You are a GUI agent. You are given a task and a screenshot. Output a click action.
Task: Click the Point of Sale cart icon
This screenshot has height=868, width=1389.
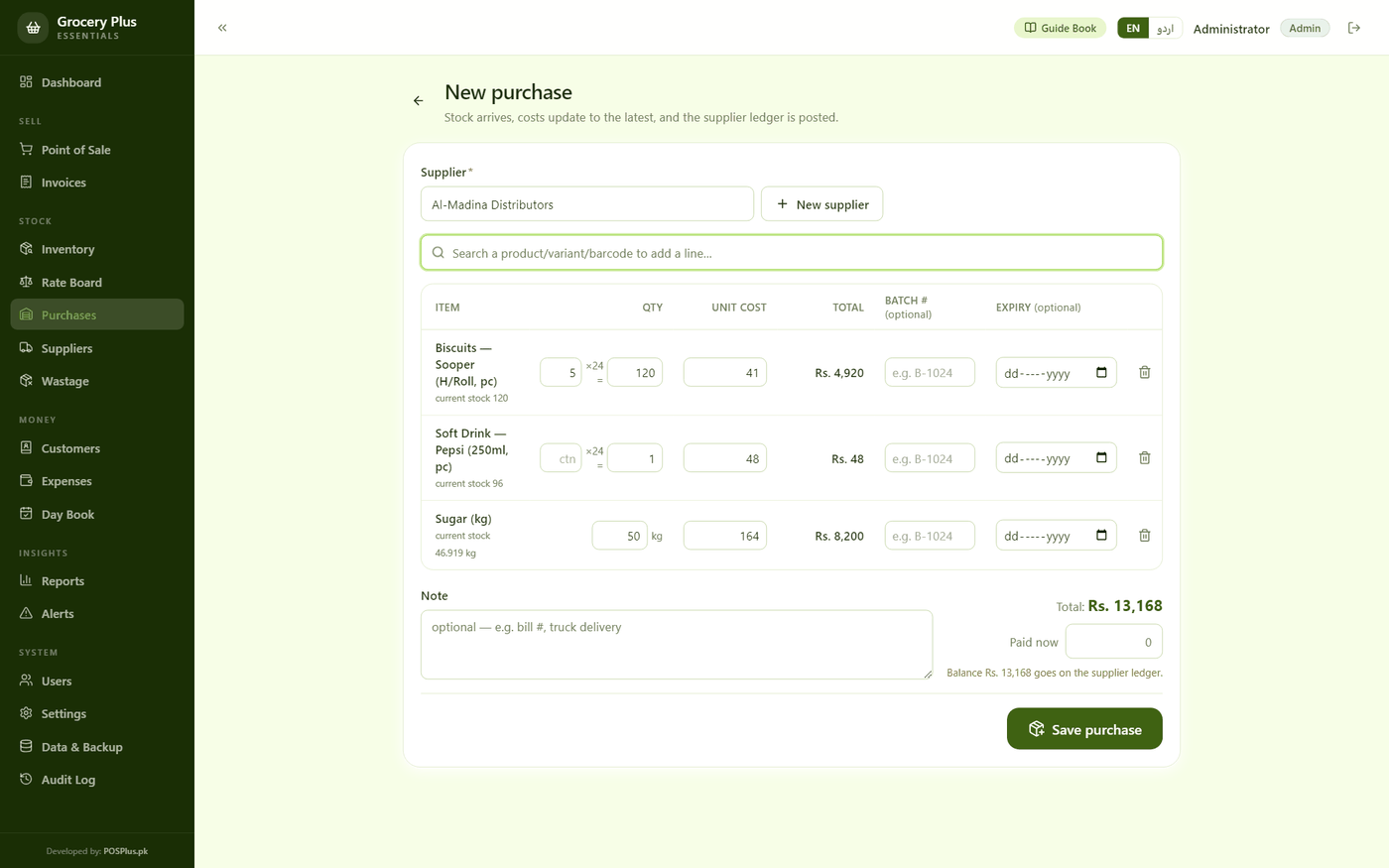26,149
